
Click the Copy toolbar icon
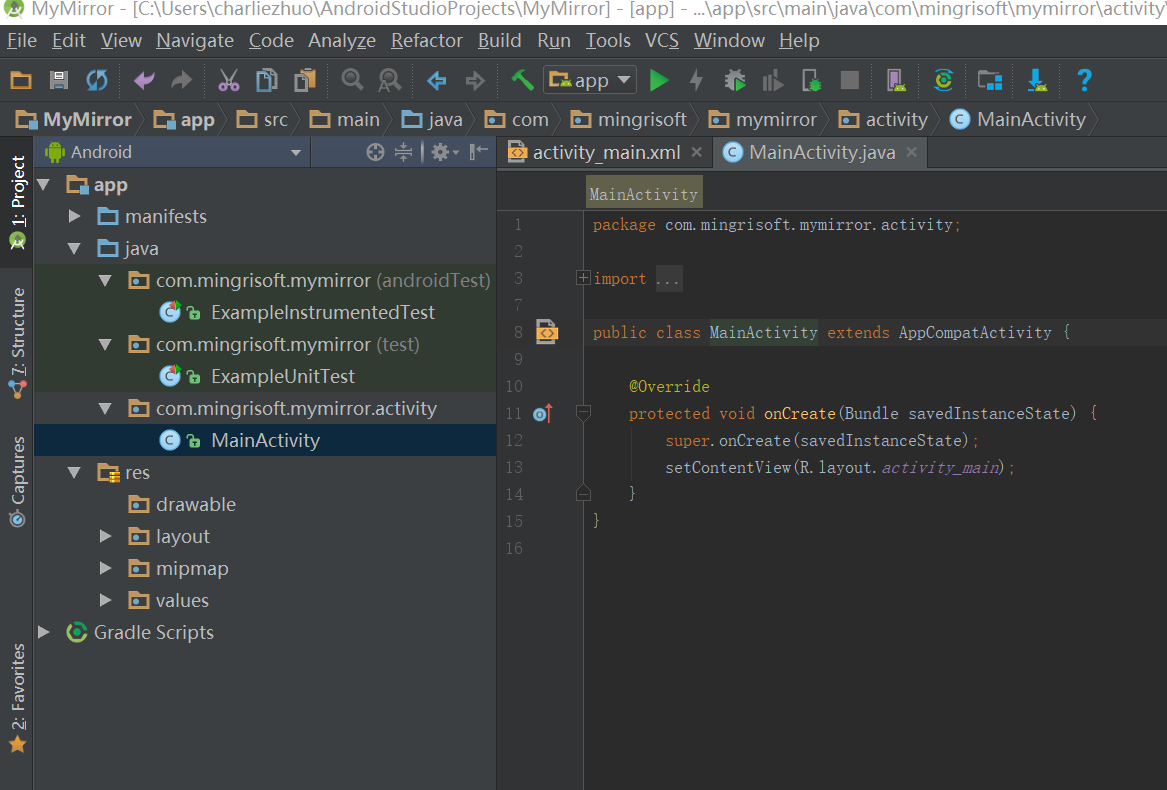(266, 80)
